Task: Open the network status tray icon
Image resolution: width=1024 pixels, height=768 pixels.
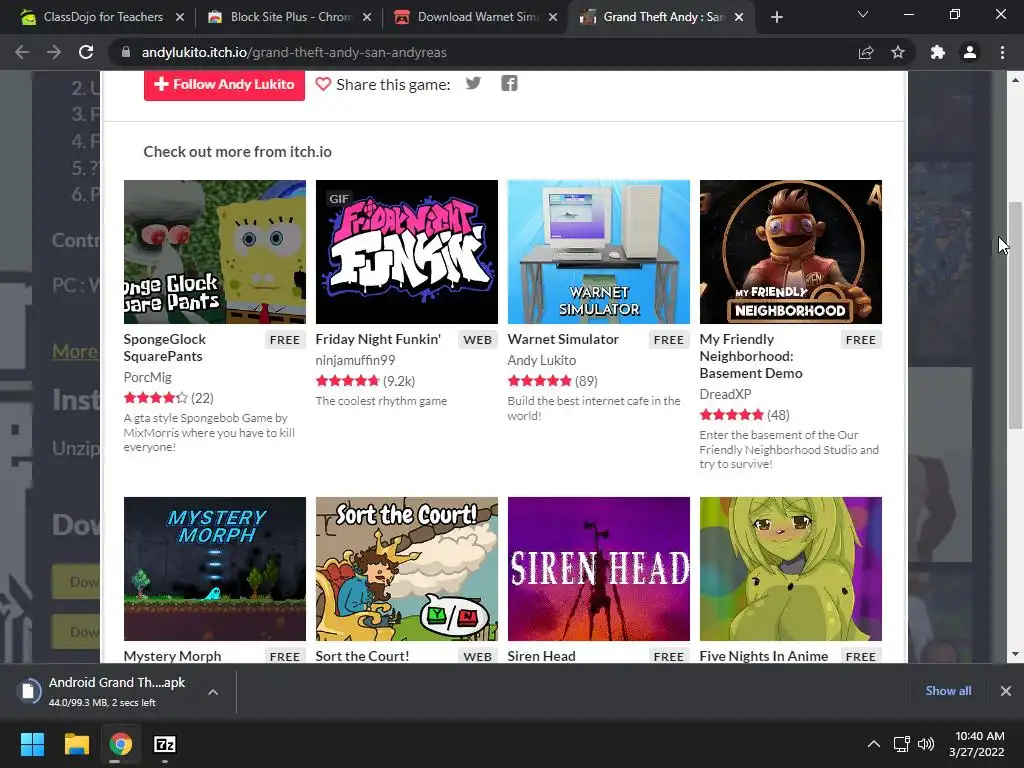Action: pos(902,744)
